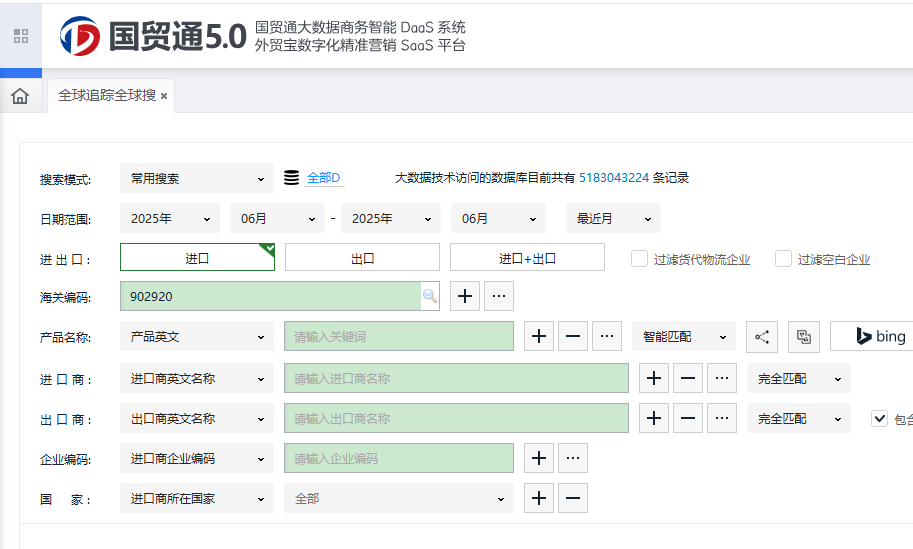
Task: Select the 进口+出口 option
Action: (527, 257)
